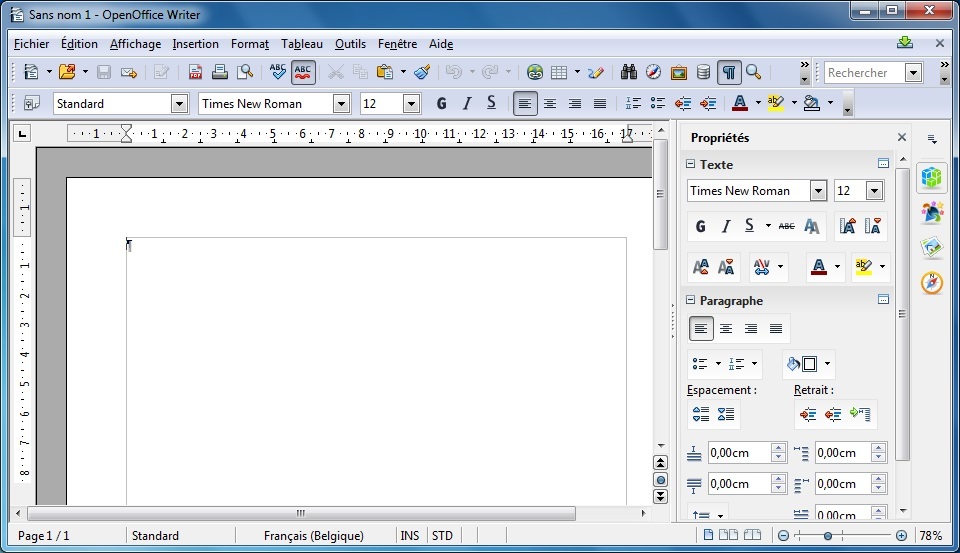960x553 pixels.
Task: Toggle nonprinting characters pilcrow
Action: (x=729, y=72)
